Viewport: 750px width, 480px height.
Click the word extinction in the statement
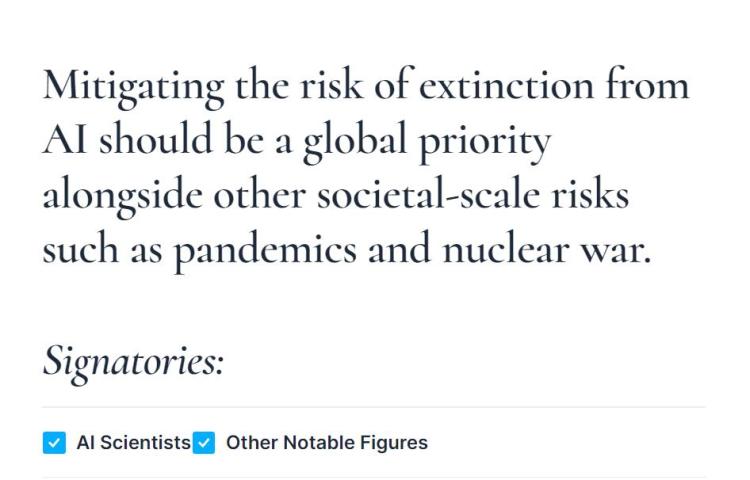(505, 87)
